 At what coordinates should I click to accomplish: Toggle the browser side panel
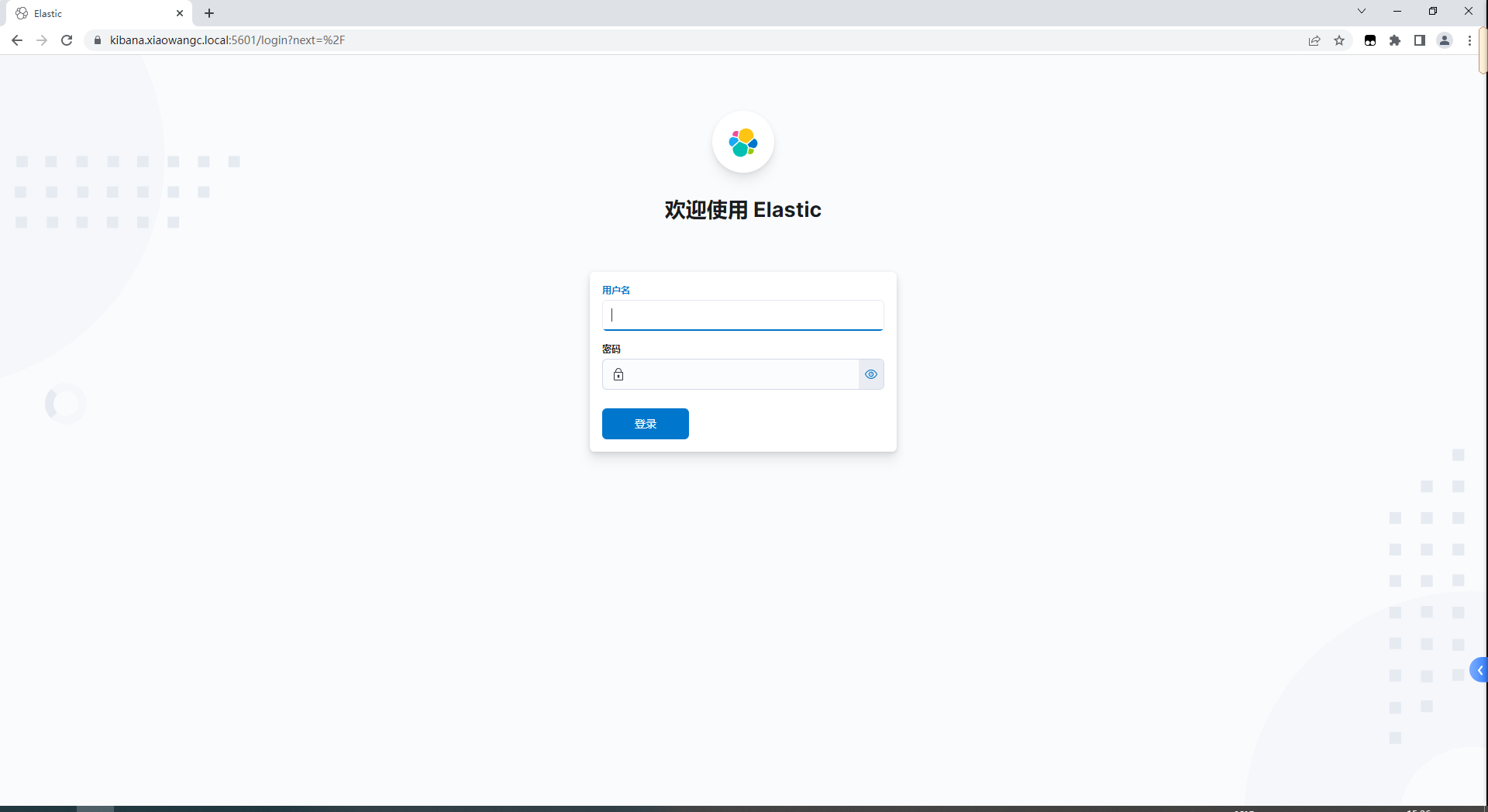click(x=1420, y=40)
